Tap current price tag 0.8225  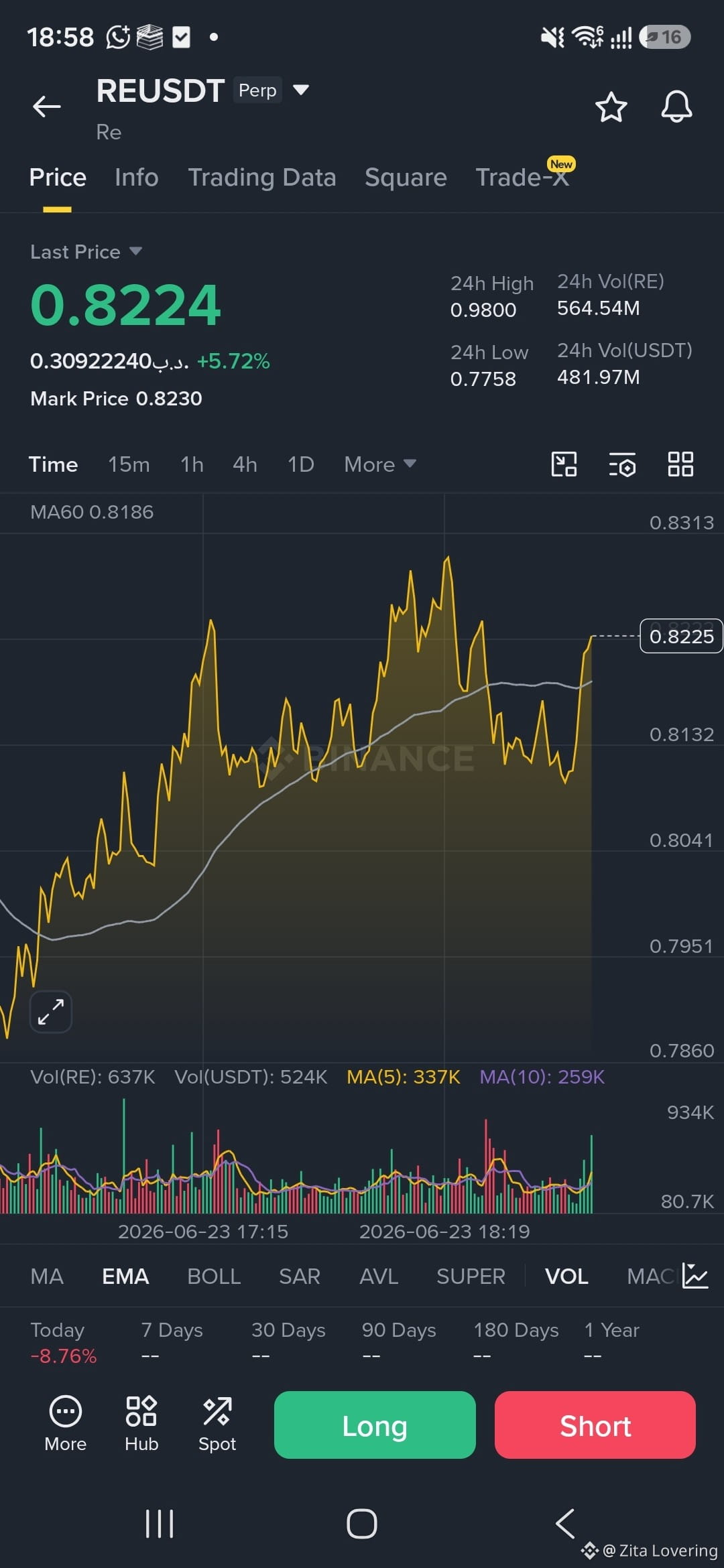pyautogui.click(x=681, y=636)
